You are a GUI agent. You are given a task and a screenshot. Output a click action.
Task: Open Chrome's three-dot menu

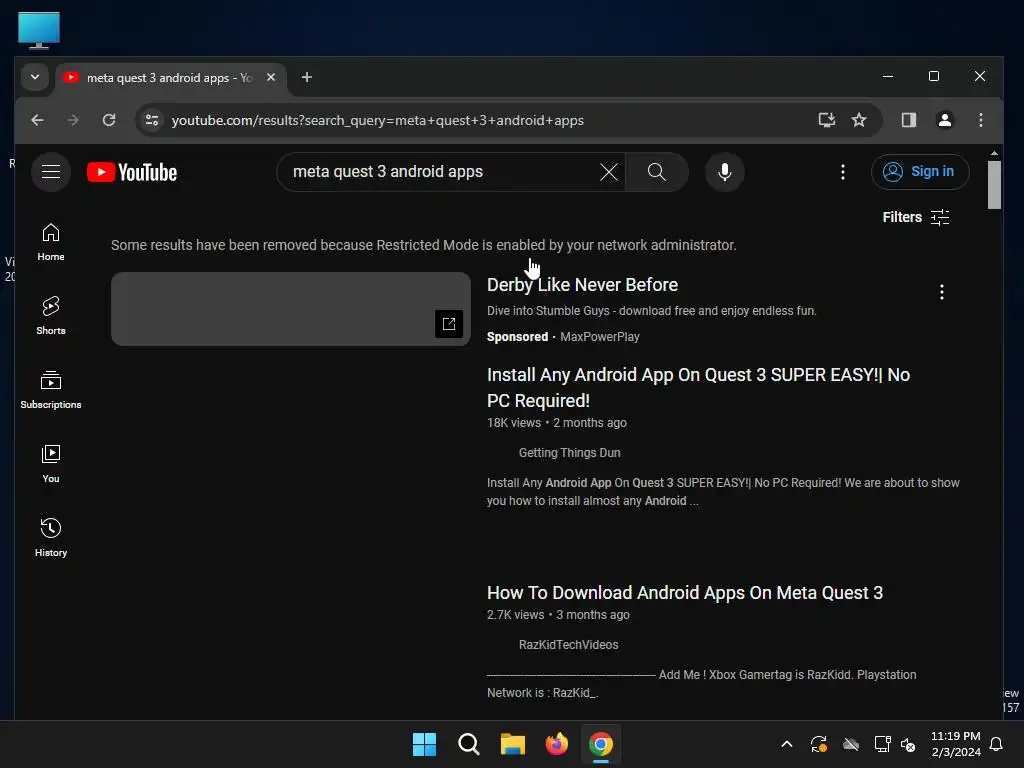tap(980, 120)
